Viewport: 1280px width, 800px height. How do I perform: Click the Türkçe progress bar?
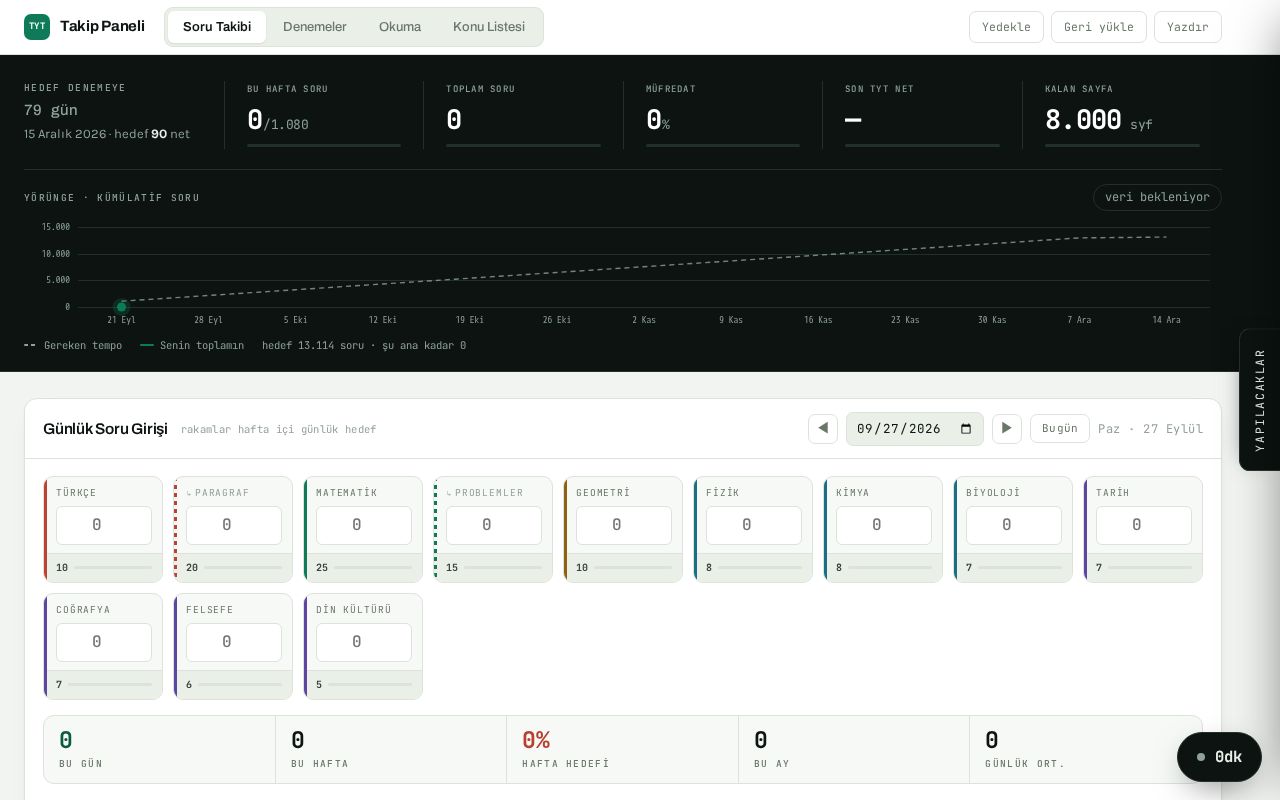(113, 567)
